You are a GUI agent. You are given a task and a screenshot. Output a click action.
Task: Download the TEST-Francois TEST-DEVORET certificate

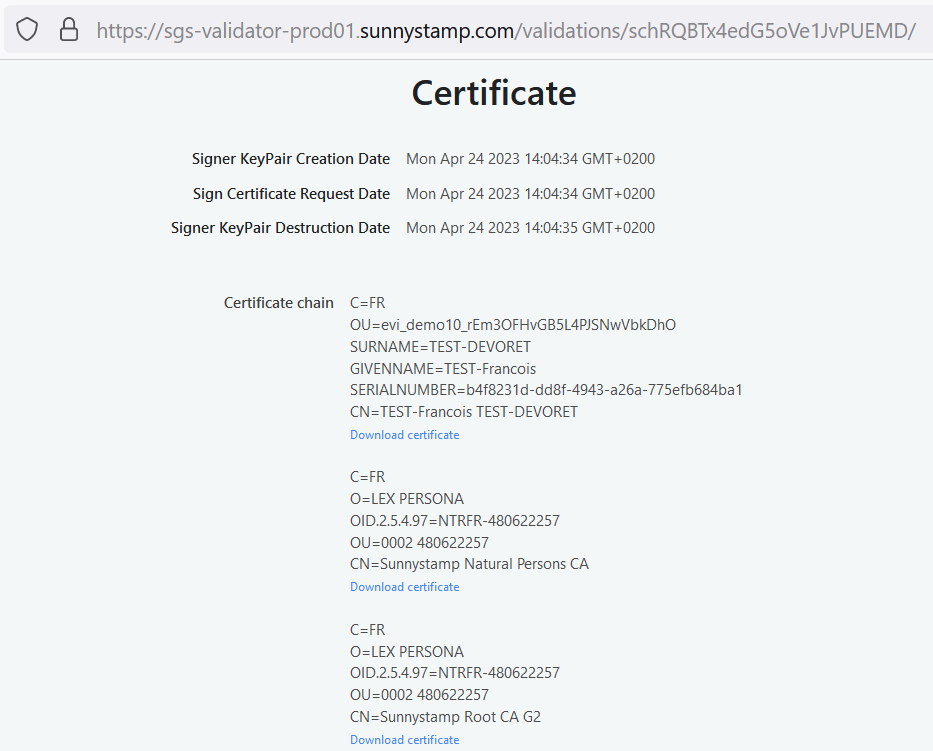[404, 435]
